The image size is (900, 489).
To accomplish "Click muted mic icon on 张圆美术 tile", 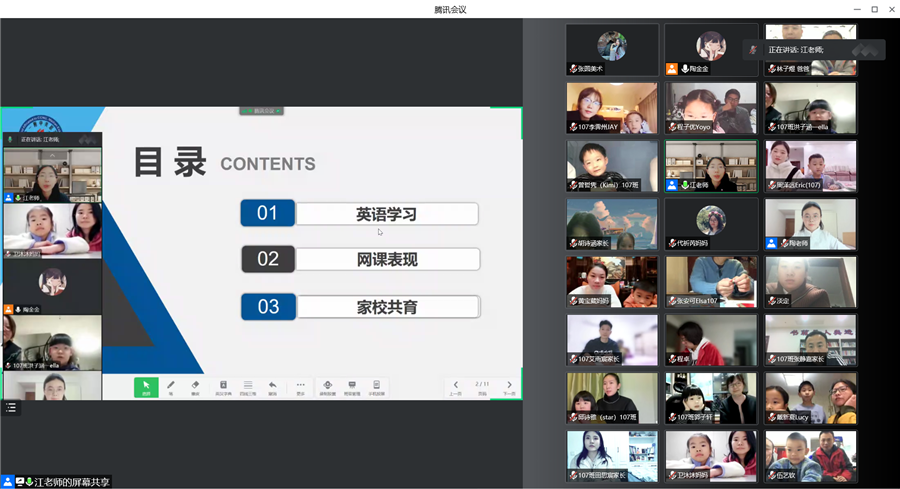I will click(573, 69).
